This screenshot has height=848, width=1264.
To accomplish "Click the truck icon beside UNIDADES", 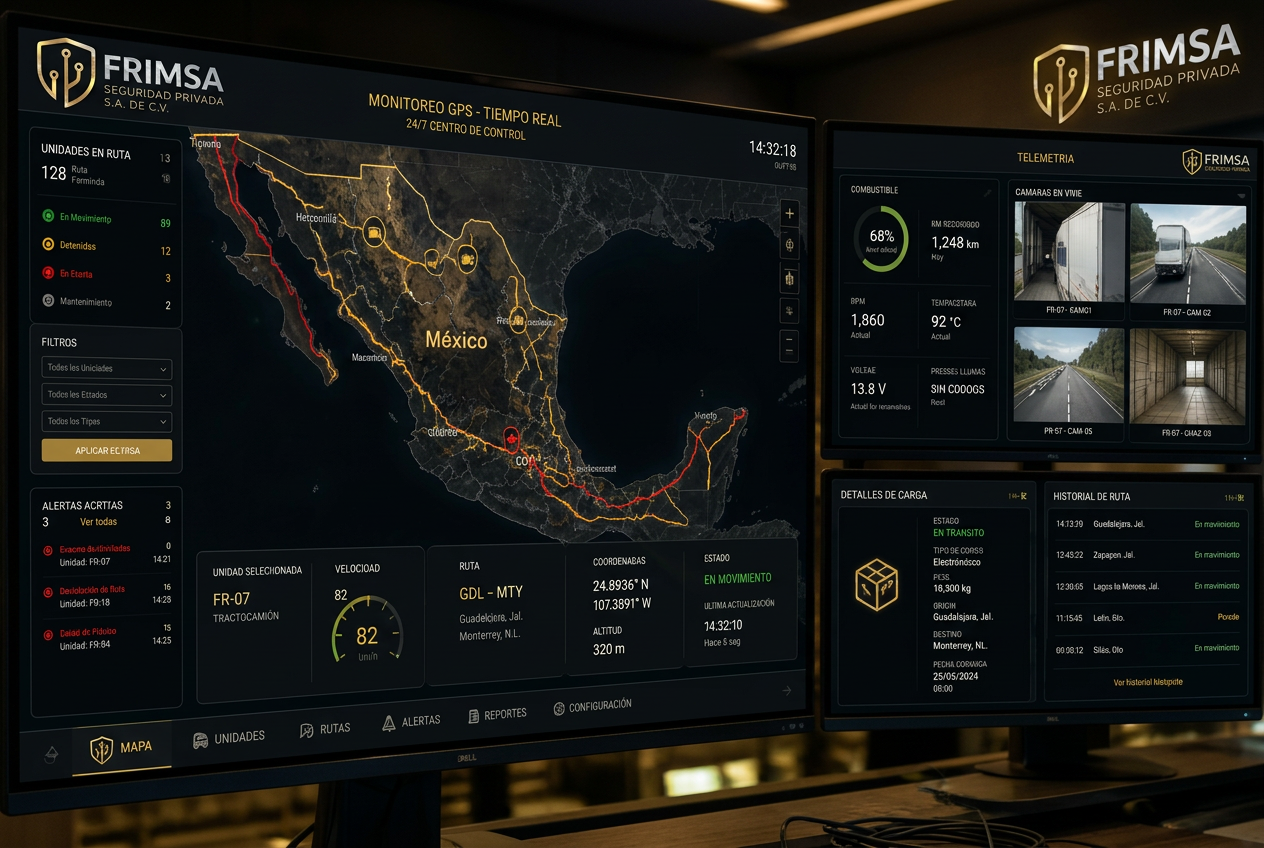I will (x=200, y=740).
